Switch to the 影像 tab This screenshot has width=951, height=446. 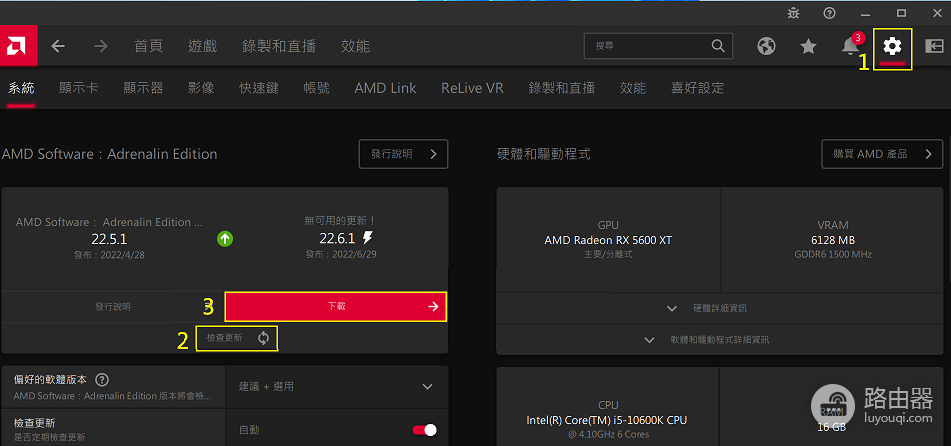(x=201, y=88)
